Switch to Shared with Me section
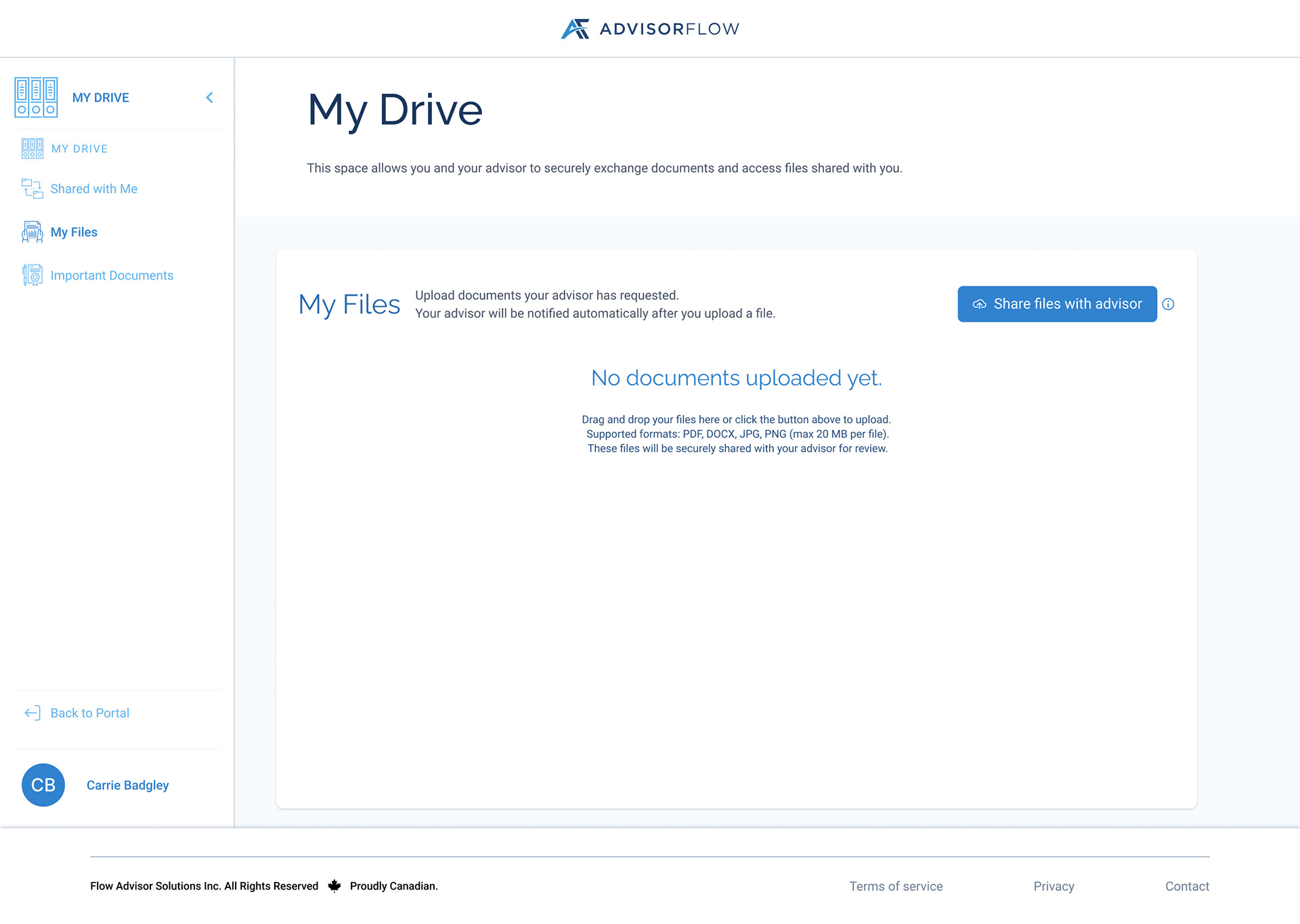Viewport: 1300px width, 924px height. coord(93,188)
